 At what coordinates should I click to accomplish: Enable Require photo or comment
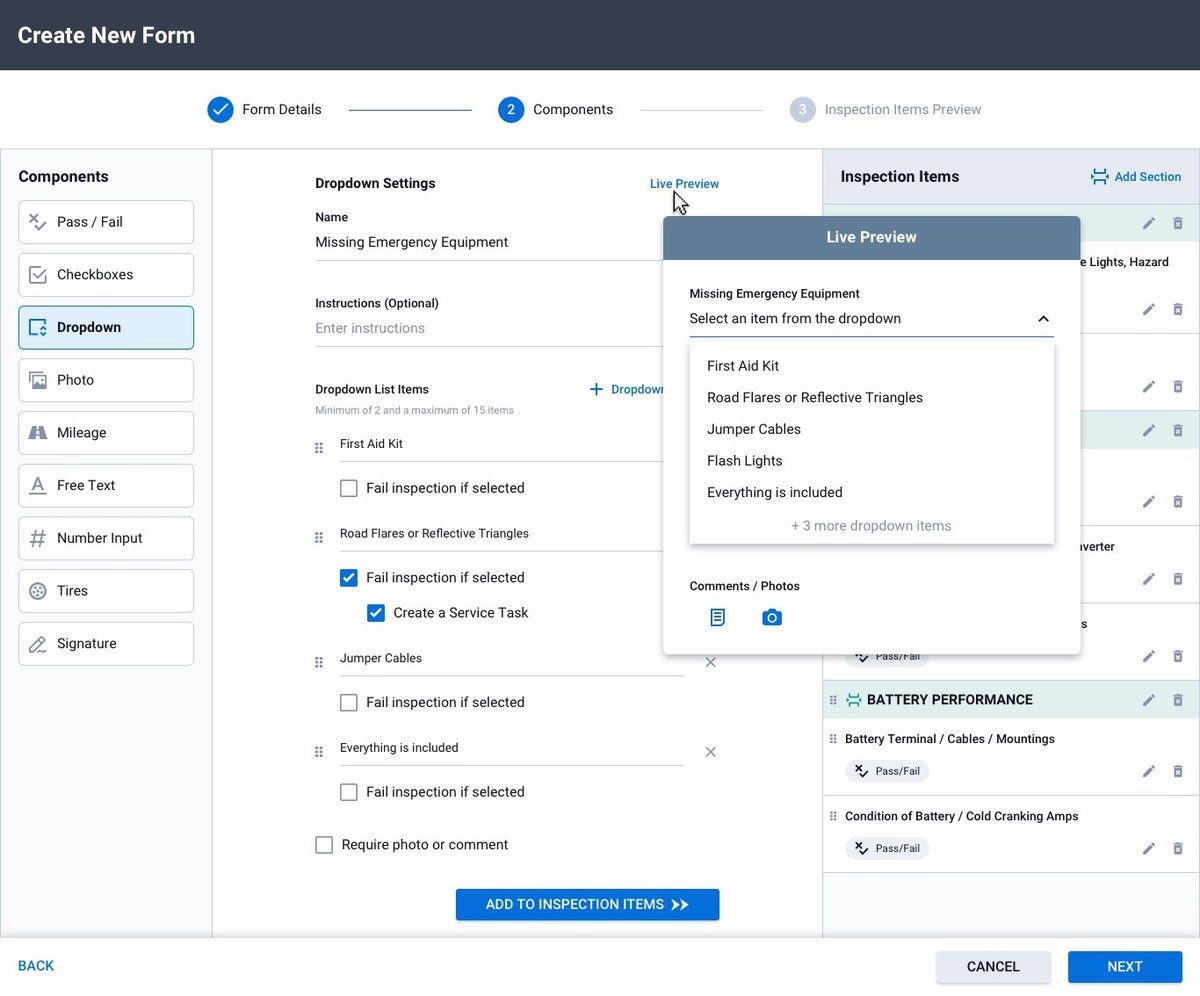point(324,844)
